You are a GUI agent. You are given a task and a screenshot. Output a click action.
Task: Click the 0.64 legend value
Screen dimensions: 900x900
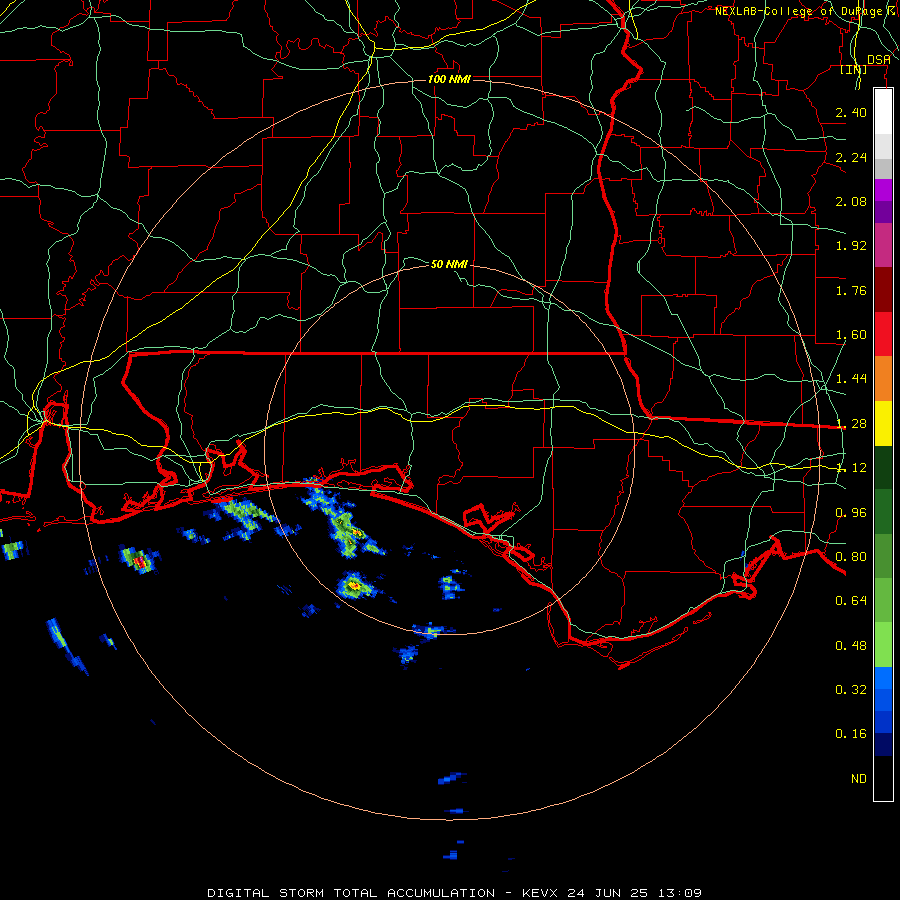pyautogui.click(x=851, y=601)
